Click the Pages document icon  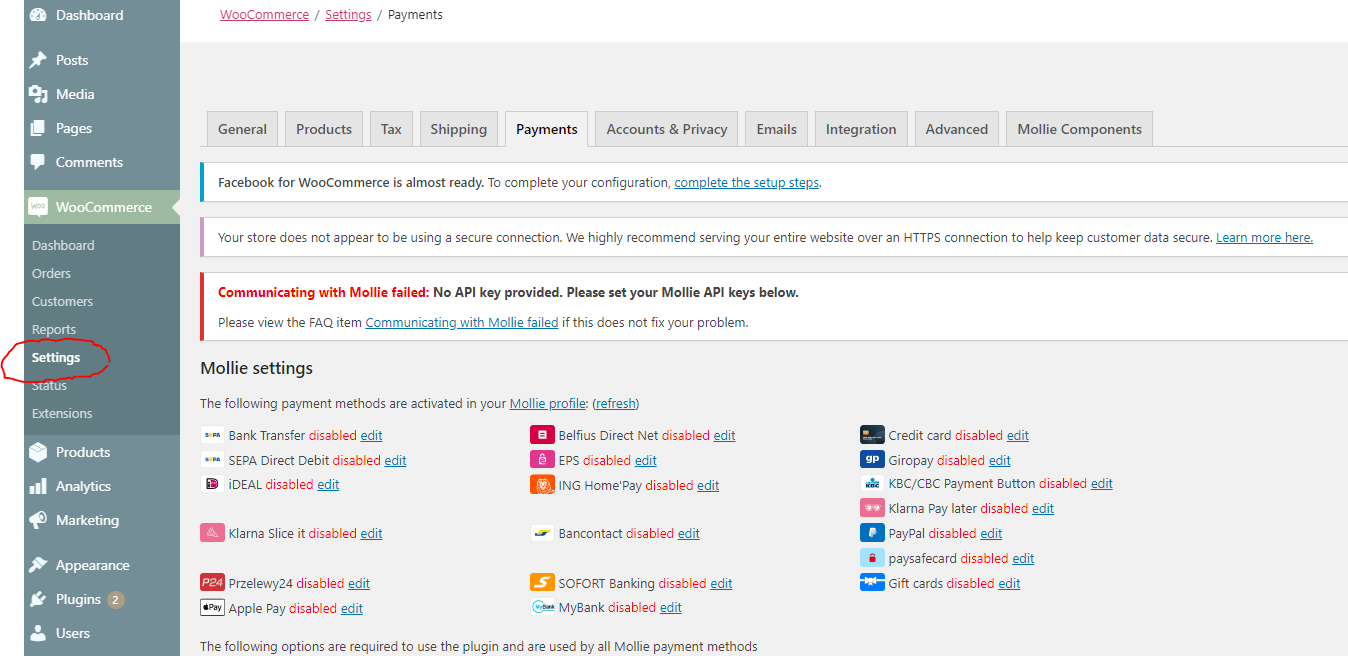pyautogui.click(x=38, y=128)
